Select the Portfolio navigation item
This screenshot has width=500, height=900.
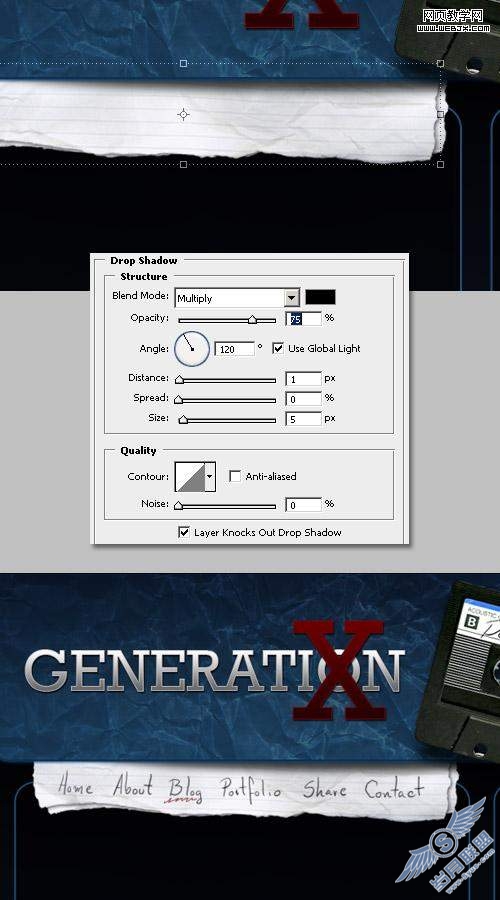click(251, 790)
